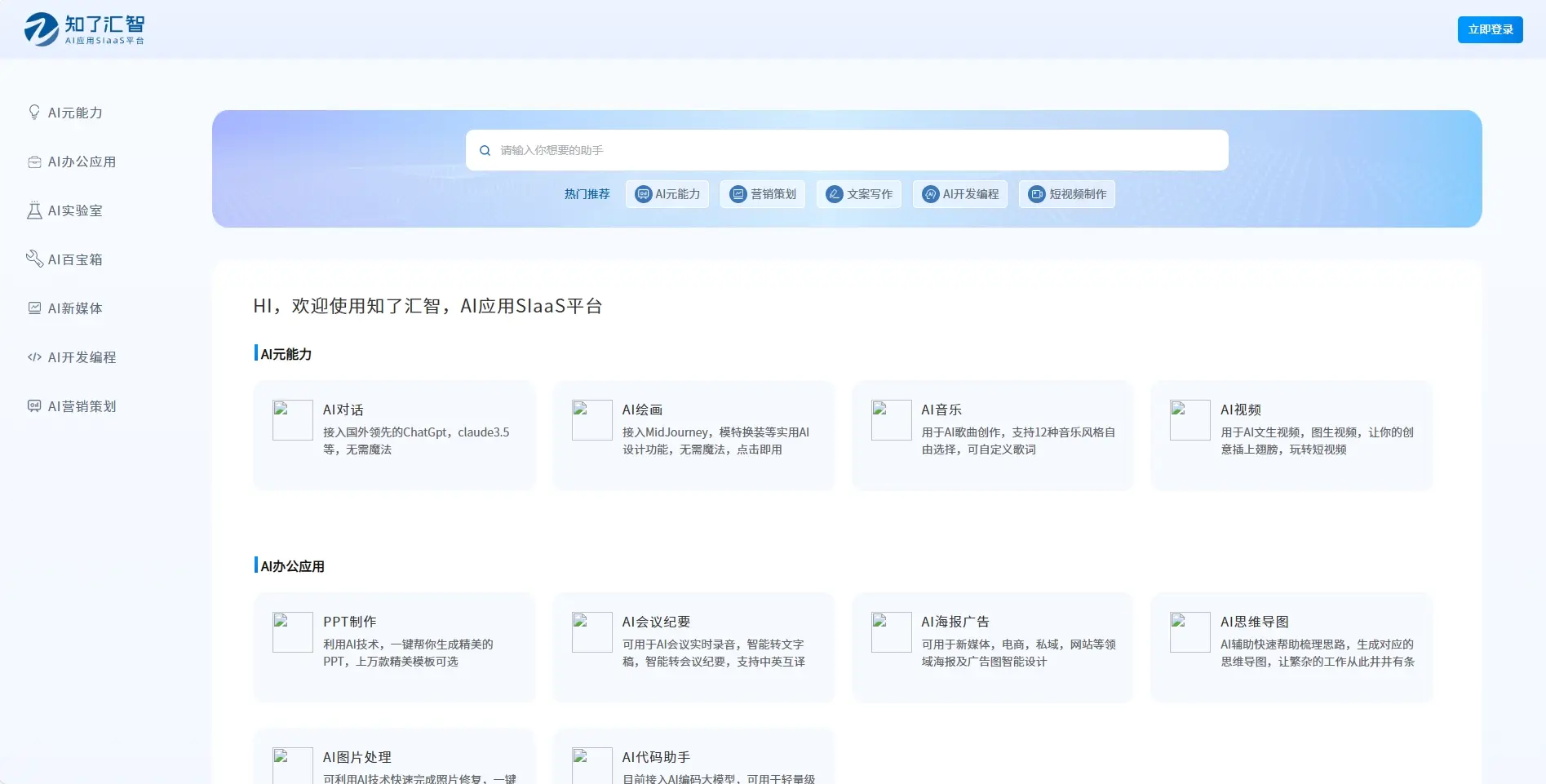Click the AI思维导图 card
The image size is (1546, 784).
1291,647
